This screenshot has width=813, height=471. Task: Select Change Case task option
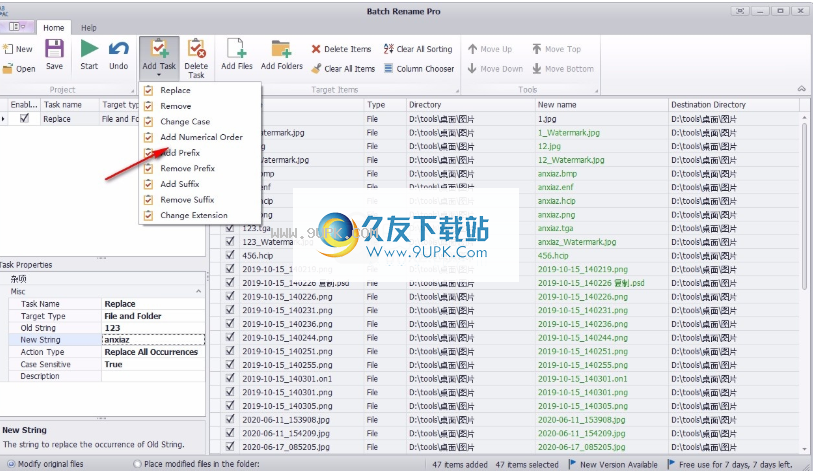pyautogui.click(x=200, y=121)
